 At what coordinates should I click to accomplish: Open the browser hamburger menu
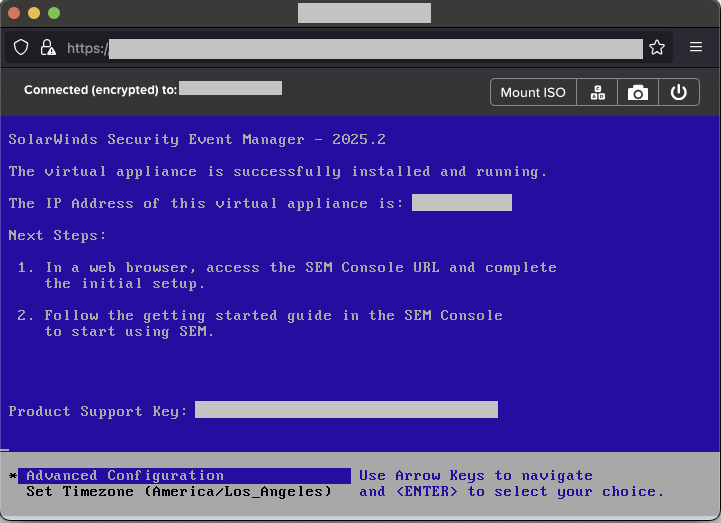click(696, 47)
